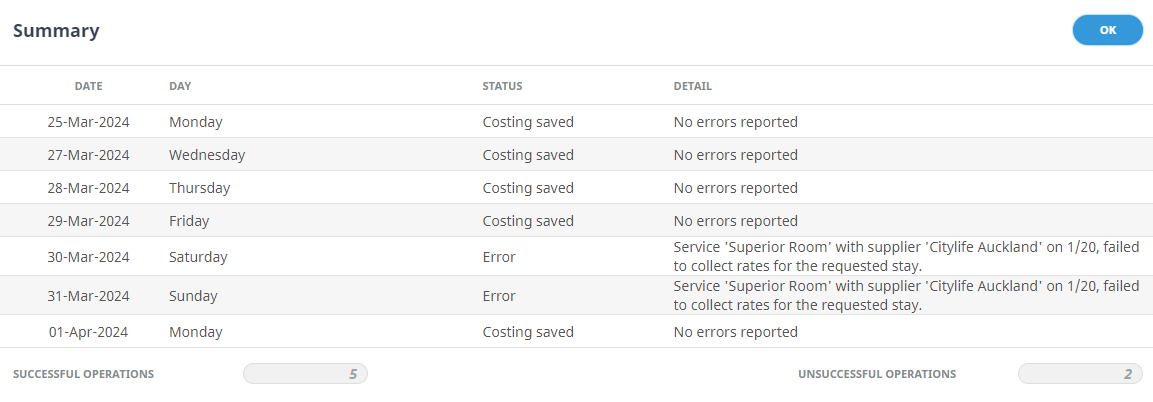1153x402 pixels.
Task: Click the unsuccessful operations count field
Action: tap(1080, 374)
